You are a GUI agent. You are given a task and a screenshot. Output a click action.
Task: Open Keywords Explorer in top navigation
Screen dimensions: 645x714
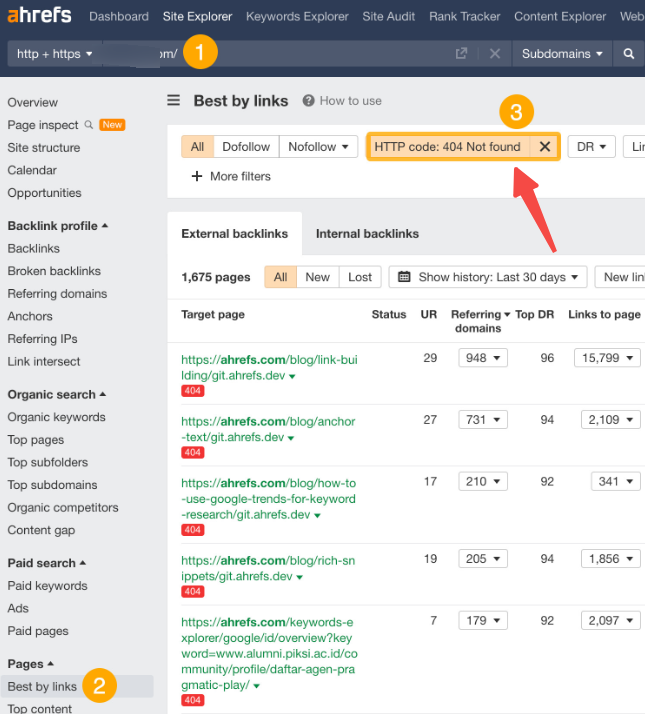pos(297,16)
